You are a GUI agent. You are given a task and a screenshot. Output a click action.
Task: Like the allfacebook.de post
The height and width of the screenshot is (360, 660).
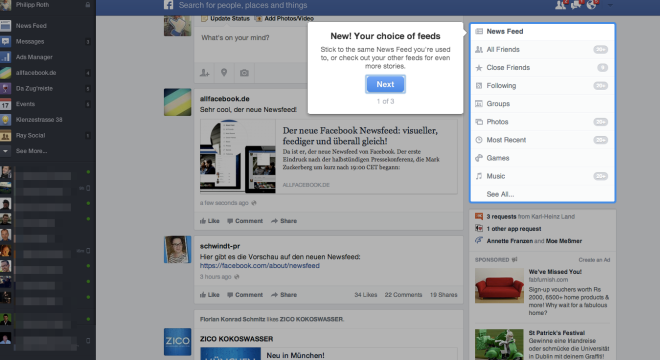tap(210, 221)
